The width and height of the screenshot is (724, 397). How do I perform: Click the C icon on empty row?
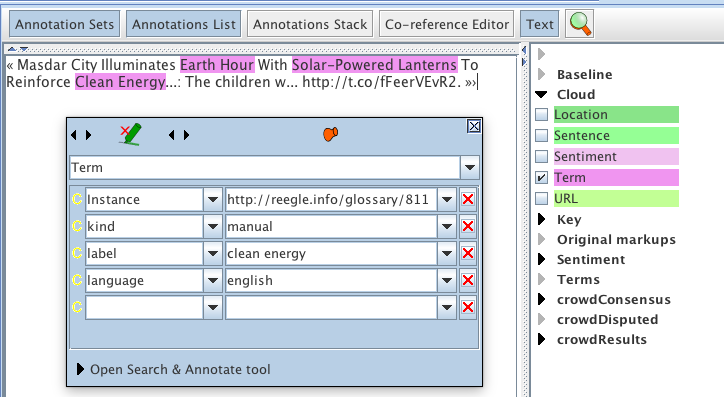pyautogui.click(x=77, y=307)
